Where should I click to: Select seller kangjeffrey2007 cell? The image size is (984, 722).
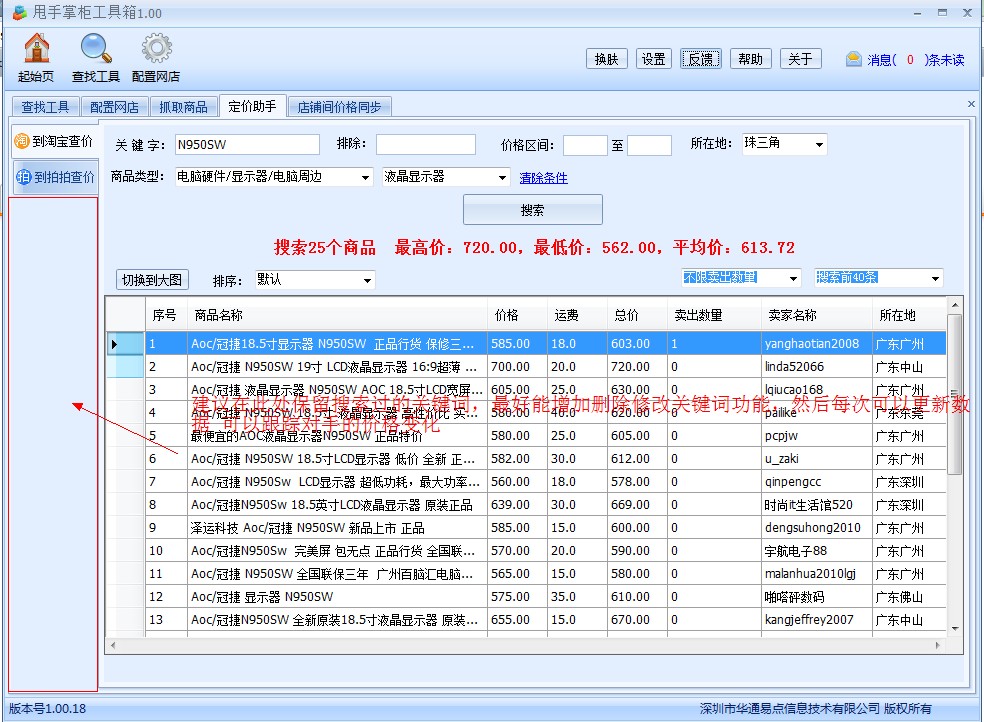point(817,620)
